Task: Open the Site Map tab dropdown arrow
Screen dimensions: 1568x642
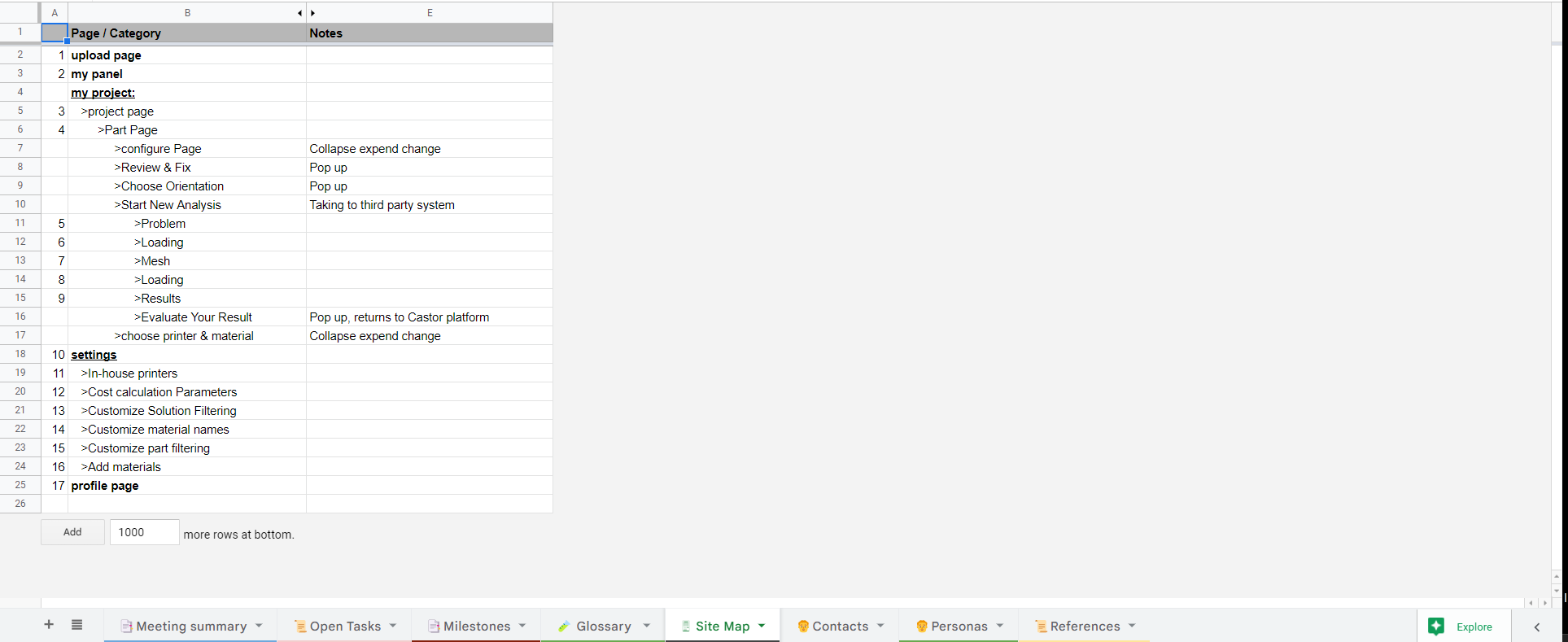Action: coord(762,626)
